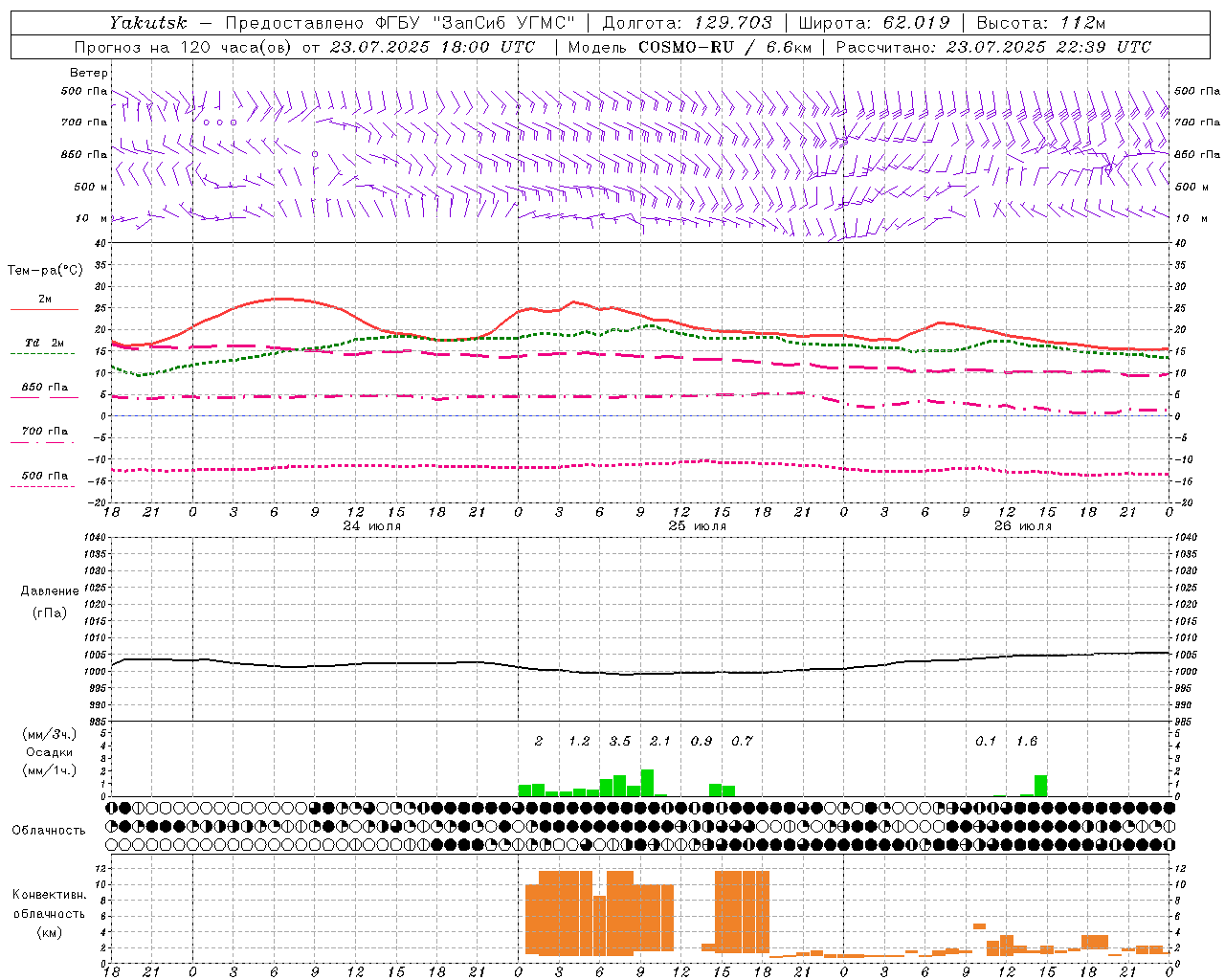Click the solid line sample under 2м legend
The width and height of the screenshot is (1225, 980).
coord(44,310)
